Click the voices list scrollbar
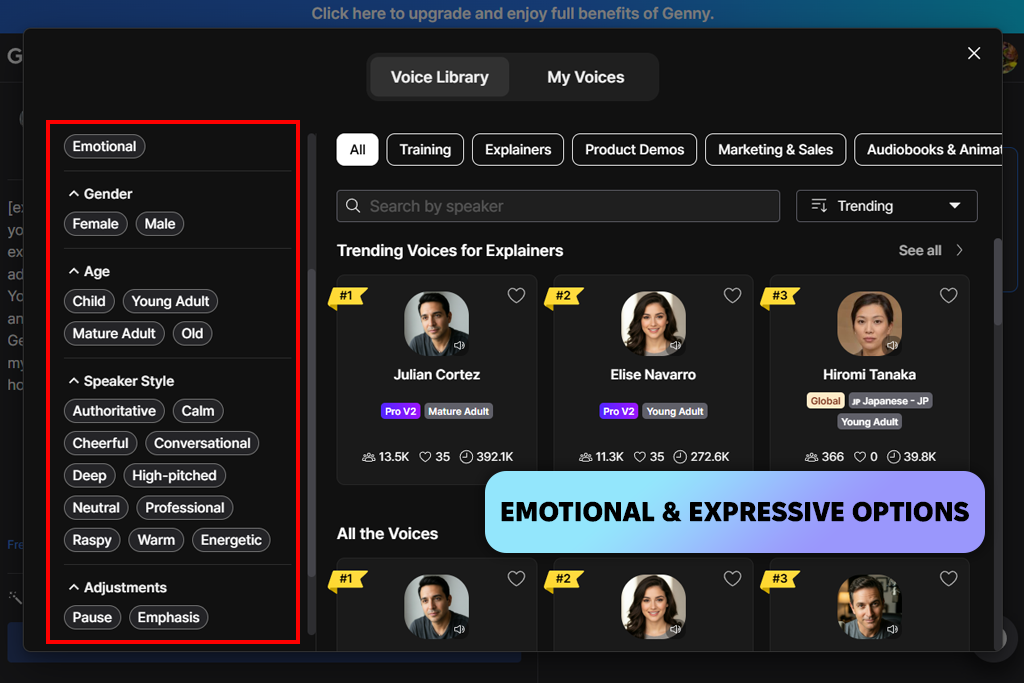1024x683 pixels. point(997,281)
